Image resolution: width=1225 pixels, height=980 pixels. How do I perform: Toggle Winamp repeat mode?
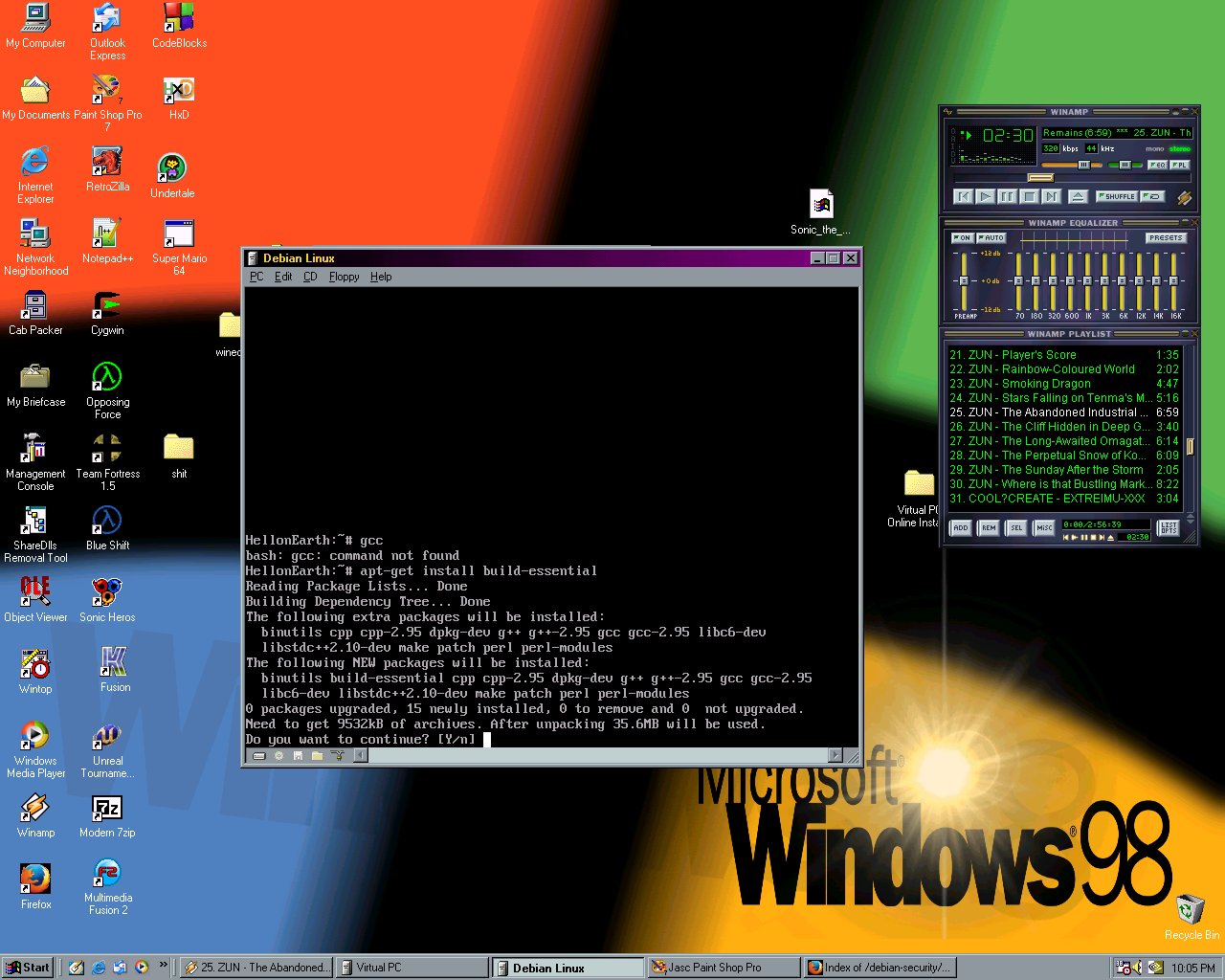[x=1152, y=196]
